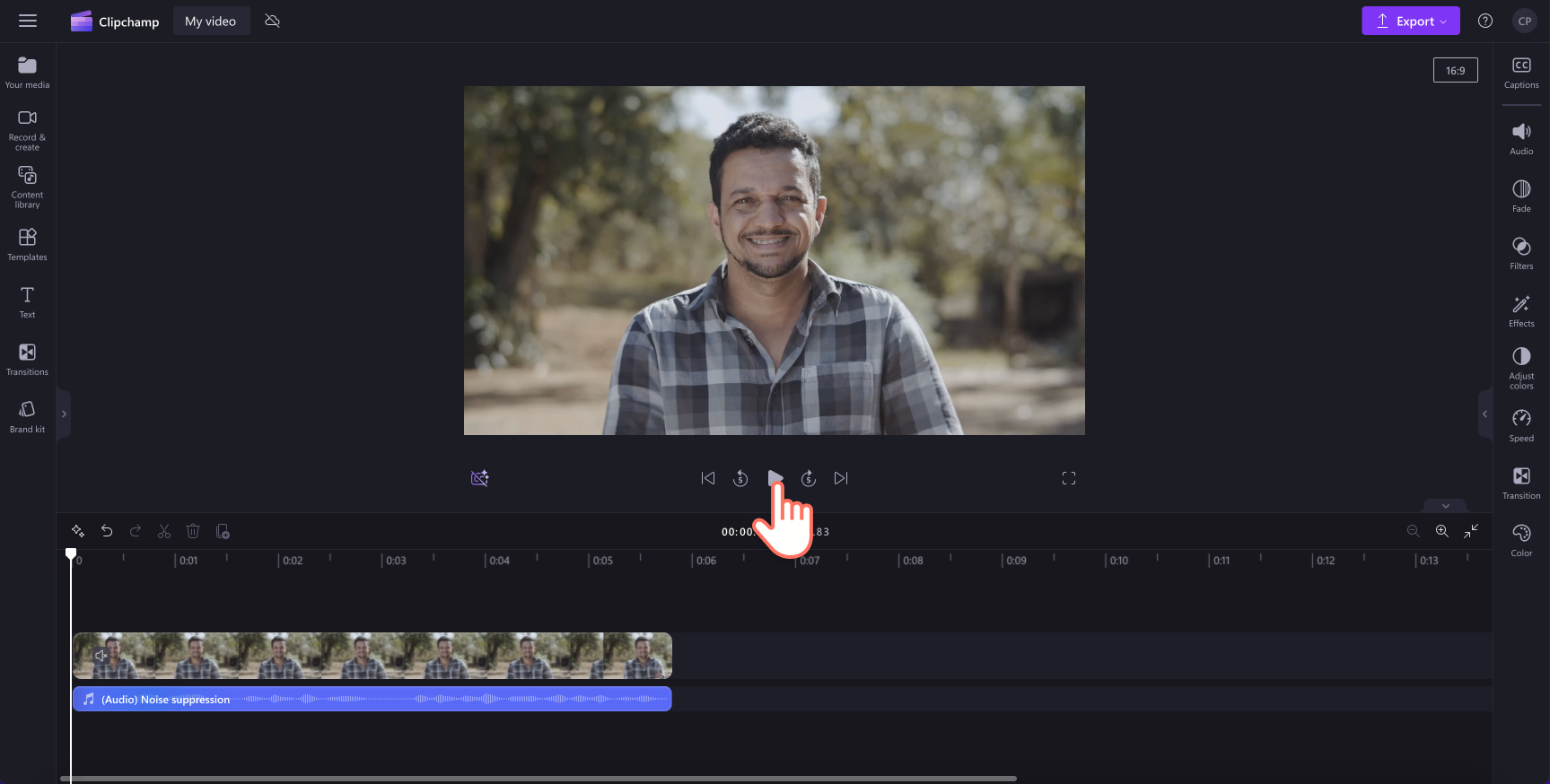Toggle AI video enhancement icon under preview

(480, 478)
